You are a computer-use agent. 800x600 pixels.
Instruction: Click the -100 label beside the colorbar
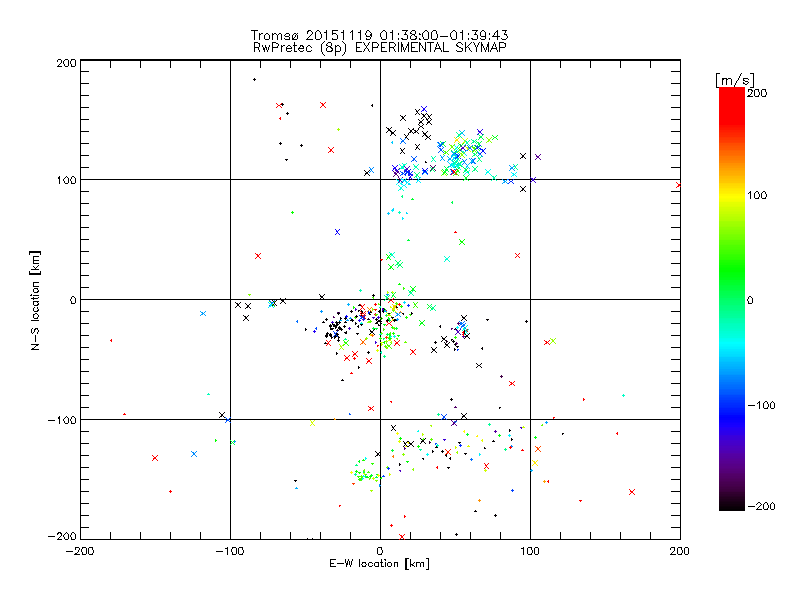pyautogui.click(x=761, y=406)
